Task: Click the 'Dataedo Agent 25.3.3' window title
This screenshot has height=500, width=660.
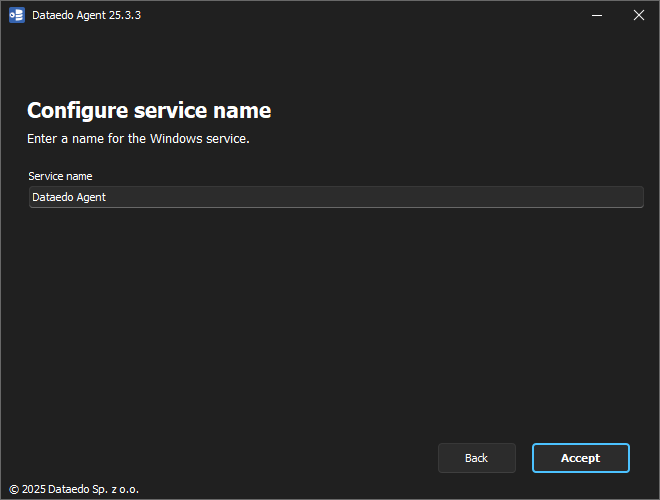Action: [x=86, y=15]
